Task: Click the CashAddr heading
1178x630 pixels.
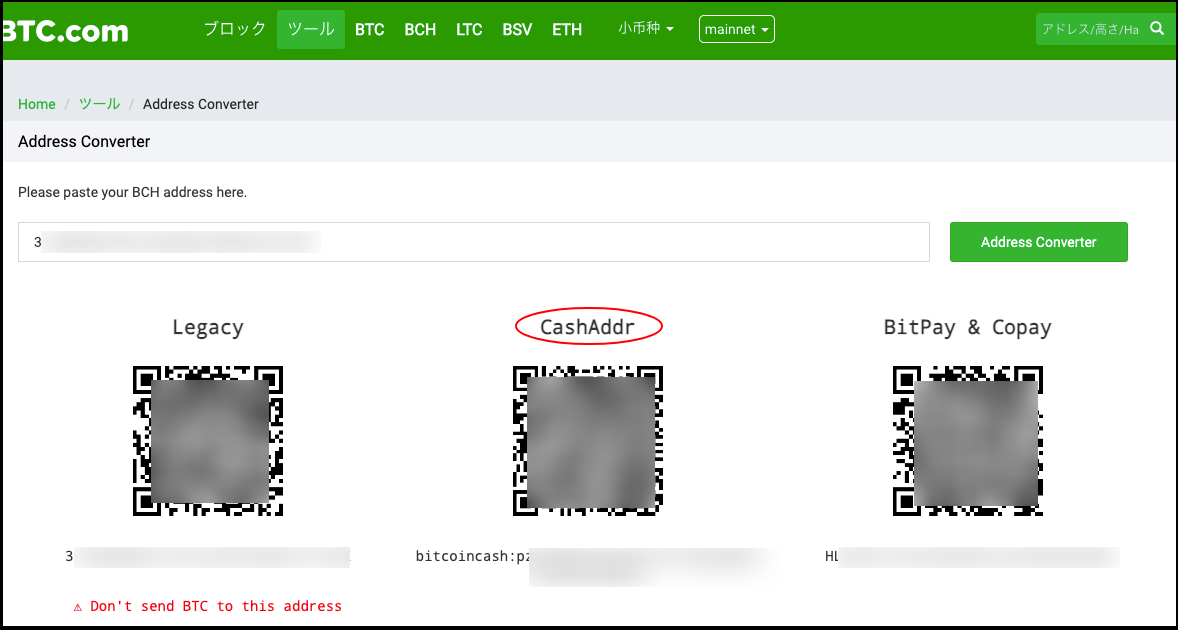Action: point(588,327)
